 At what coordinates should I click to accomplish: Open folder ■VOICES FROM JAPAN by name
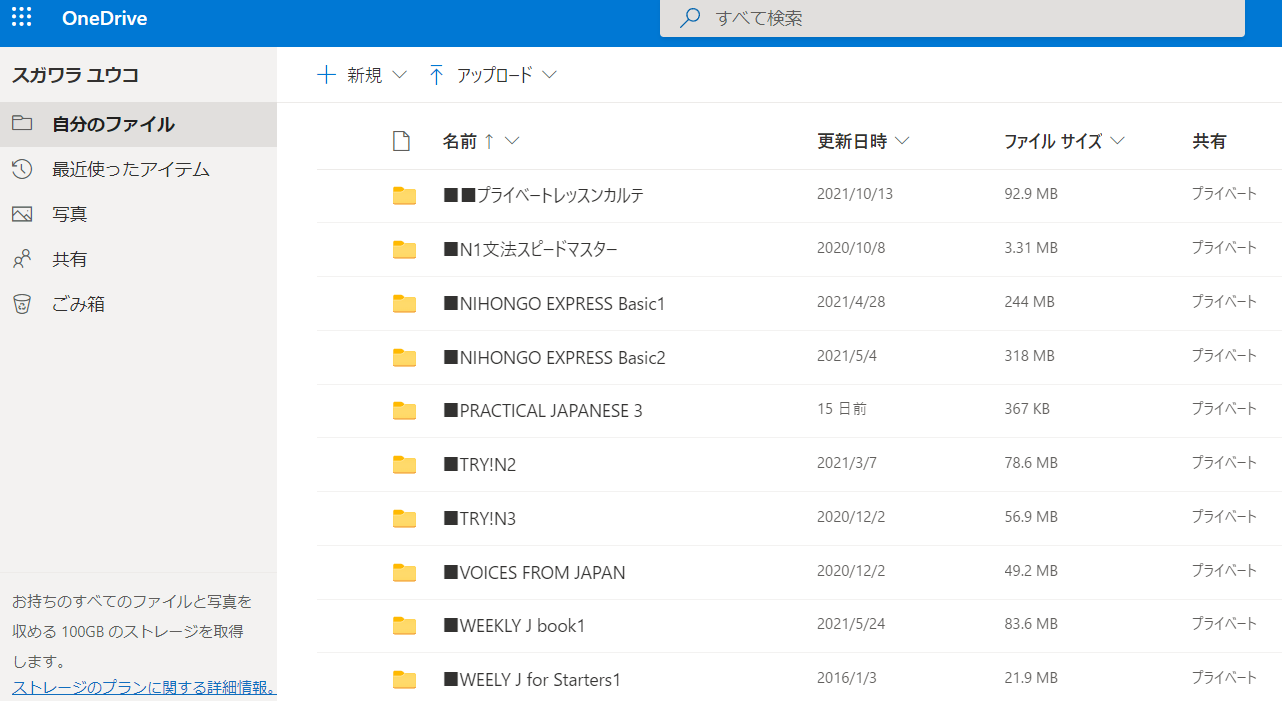[534, 572]
